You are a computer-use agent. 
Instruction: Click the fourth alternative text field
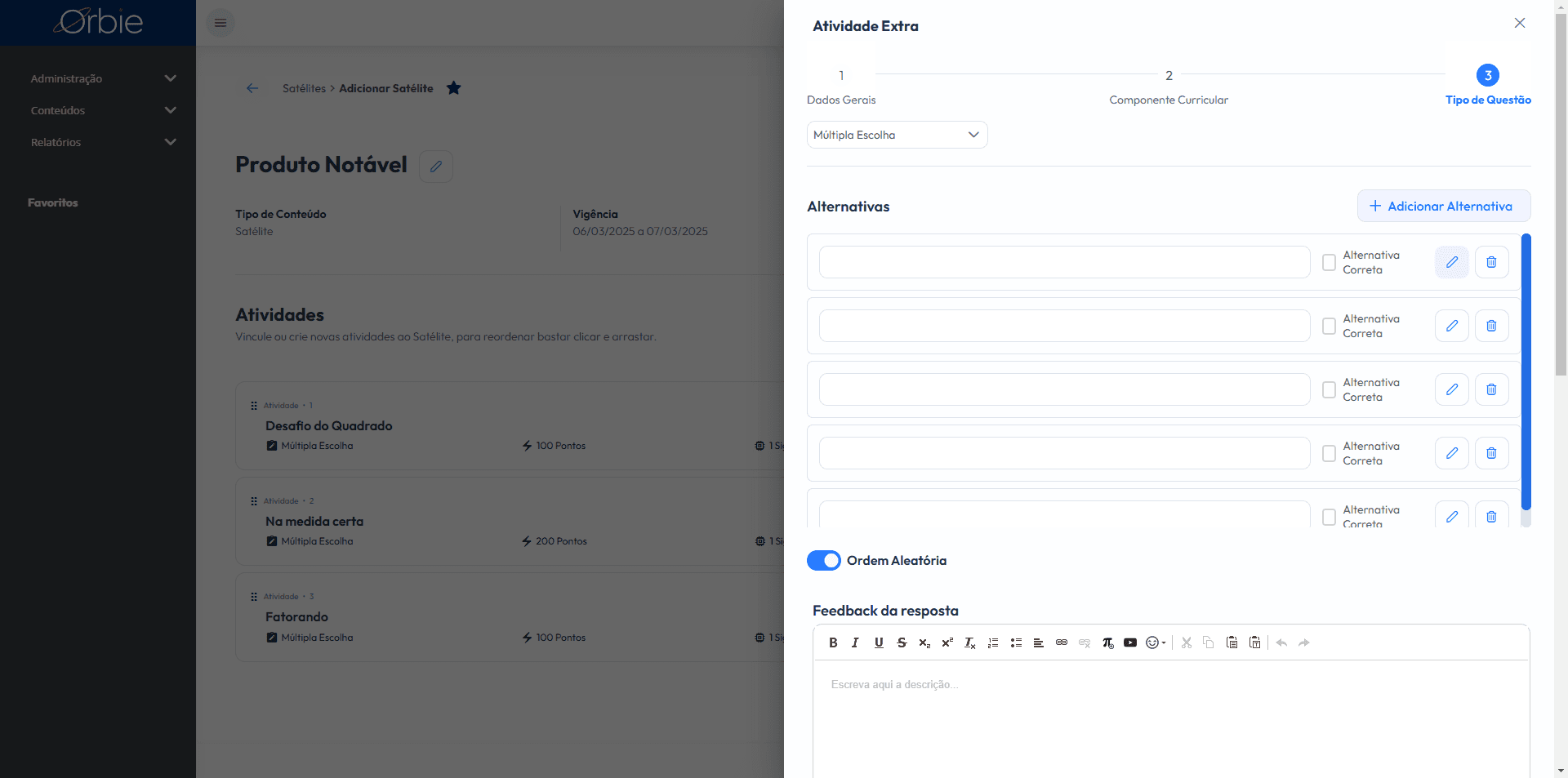(1064, 453)
